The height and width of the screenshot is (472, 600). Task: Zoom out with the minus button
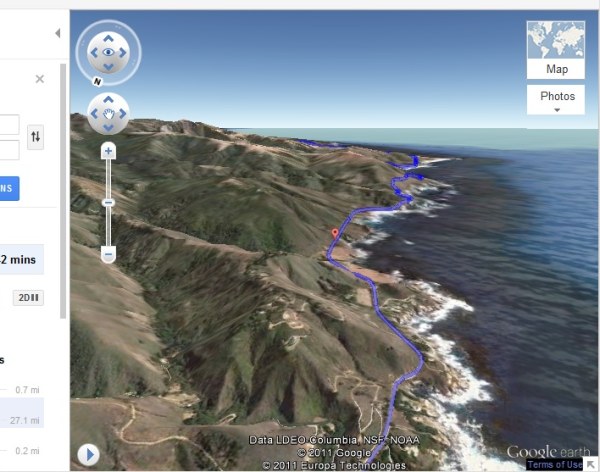pyautogui.click(x=108, y=255)
